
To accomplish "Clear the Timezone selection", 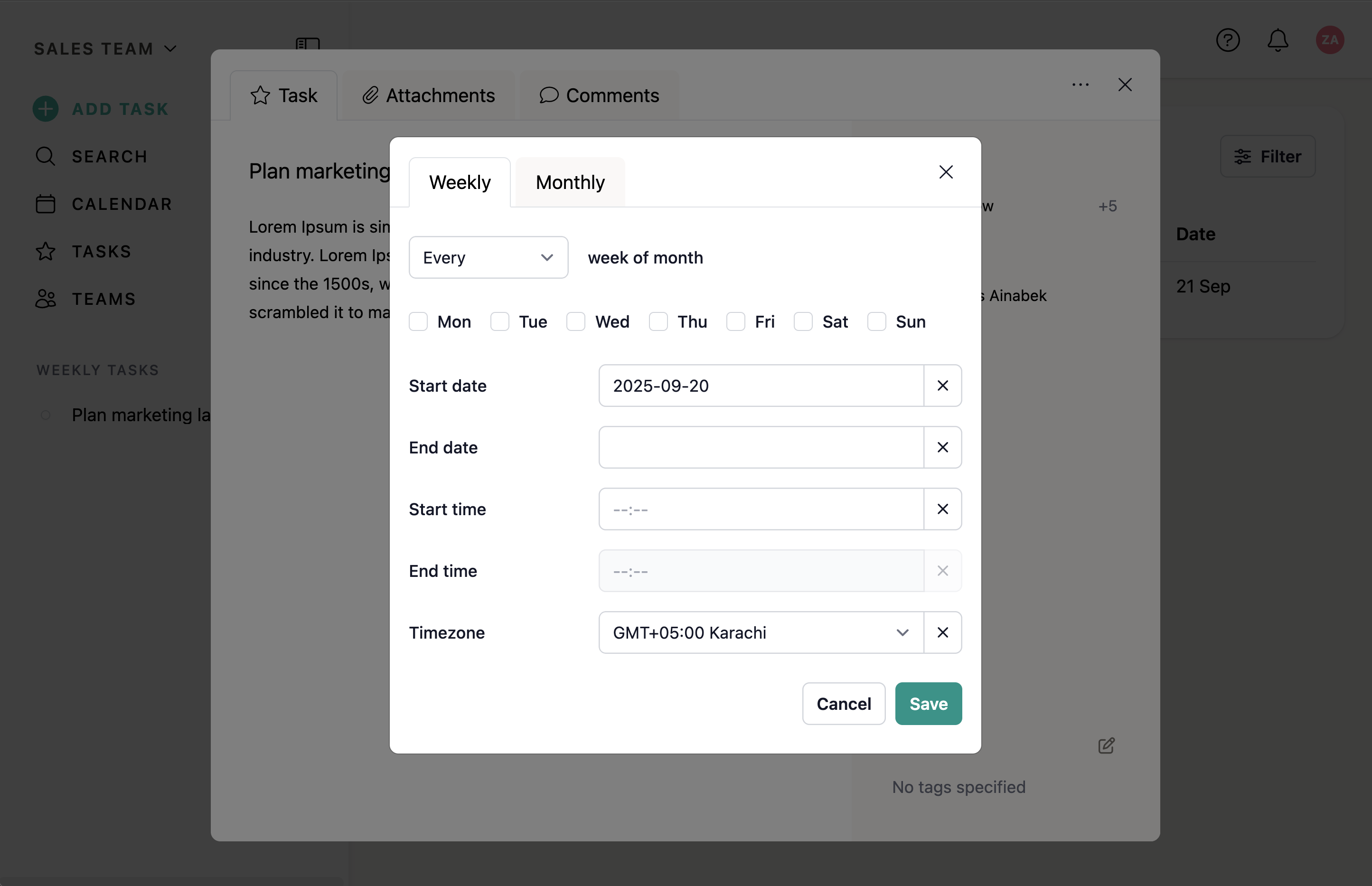I will (x=942, y=632).
